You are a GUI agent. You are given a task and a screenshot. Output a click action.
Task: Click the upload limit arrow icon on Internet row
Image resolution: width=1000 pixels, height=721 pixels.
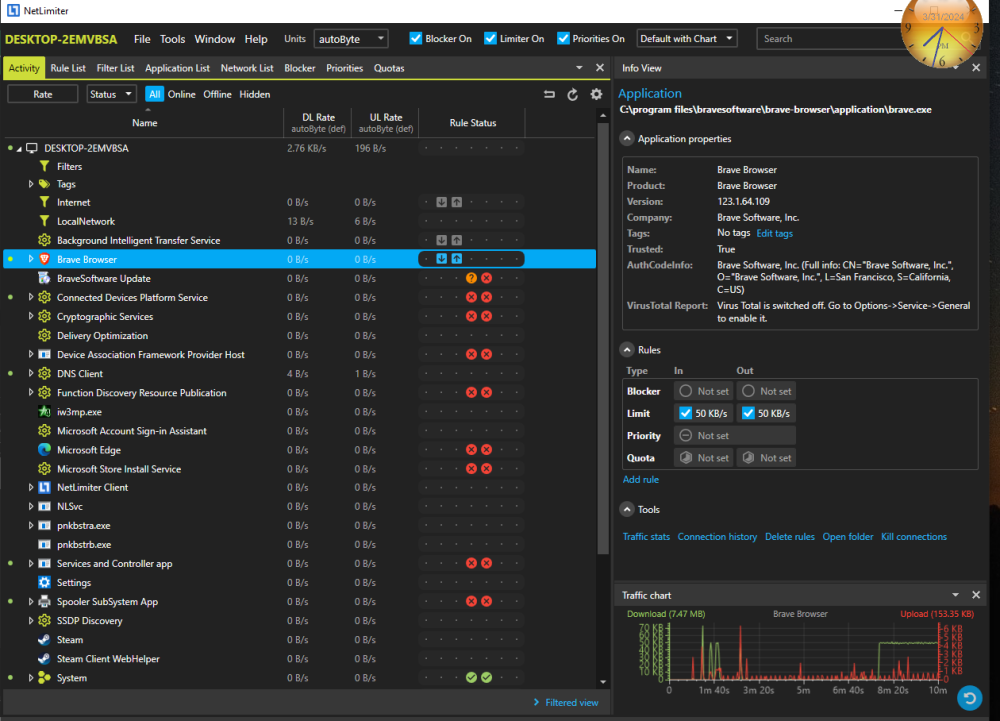(456, 202)
